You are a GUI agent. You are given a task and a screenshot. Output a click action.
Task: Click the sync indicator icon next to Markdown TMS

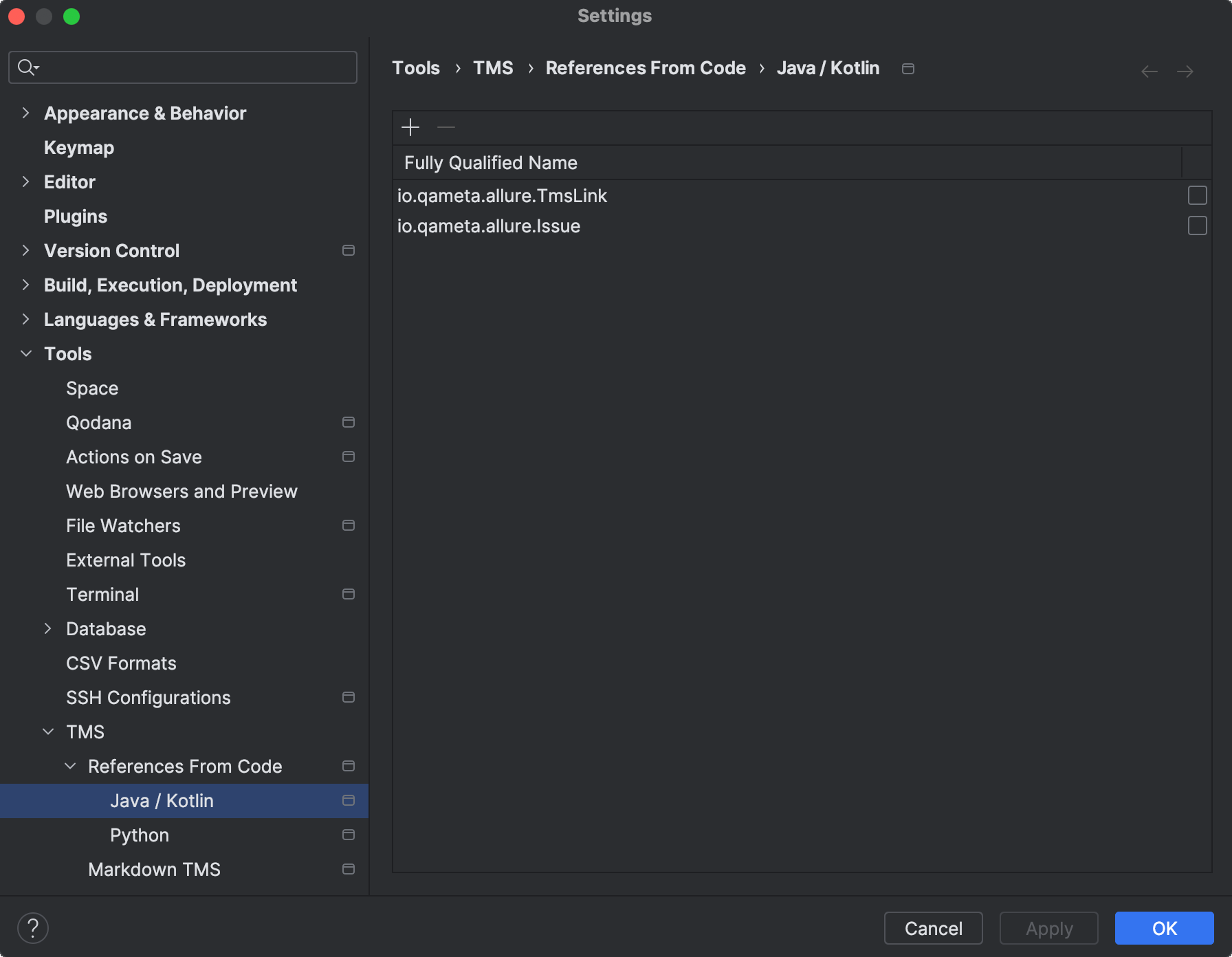[349, 869]
